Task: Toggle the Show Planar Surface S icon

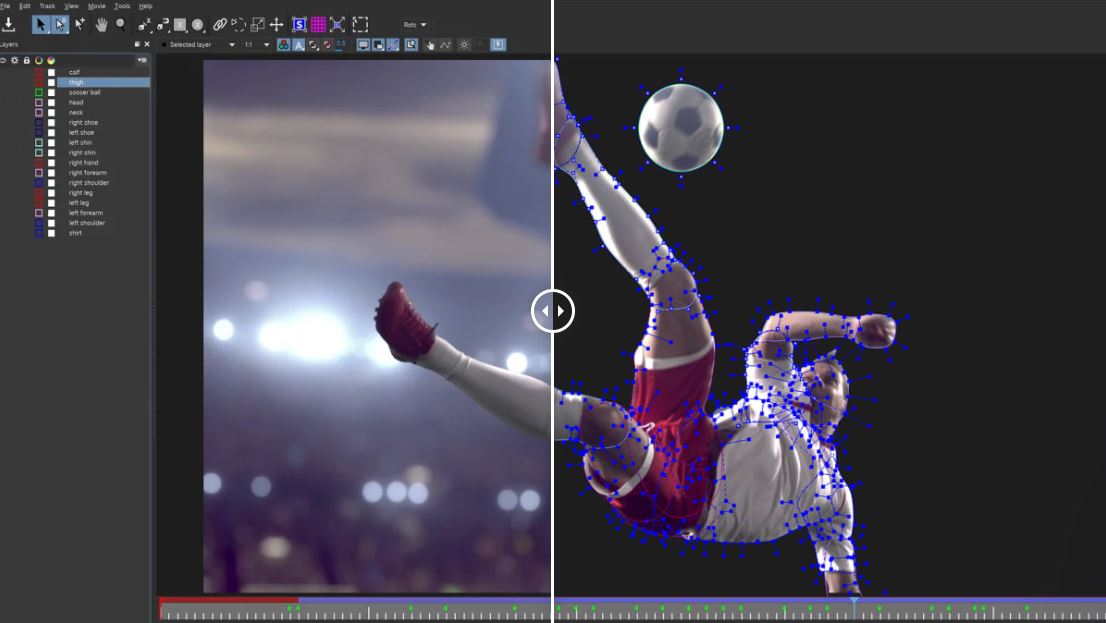Action: 299,25
